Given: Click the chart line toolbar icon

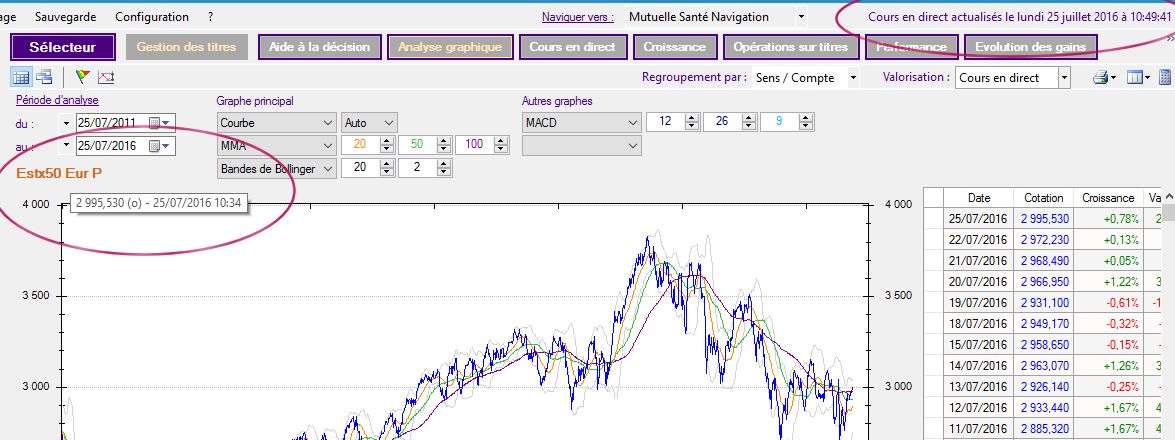Looking at the screenshot, I should pos(106,77).
